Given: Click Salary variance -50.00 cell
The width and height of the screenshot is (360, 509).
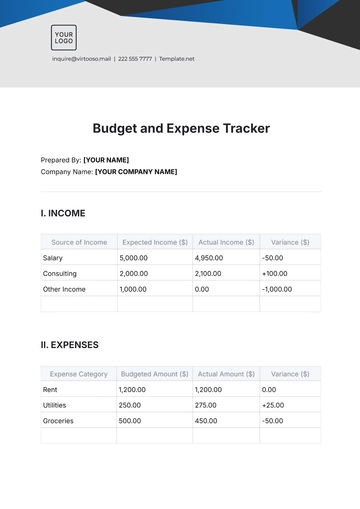Looking at the screenshot, I should coord(273,258).
